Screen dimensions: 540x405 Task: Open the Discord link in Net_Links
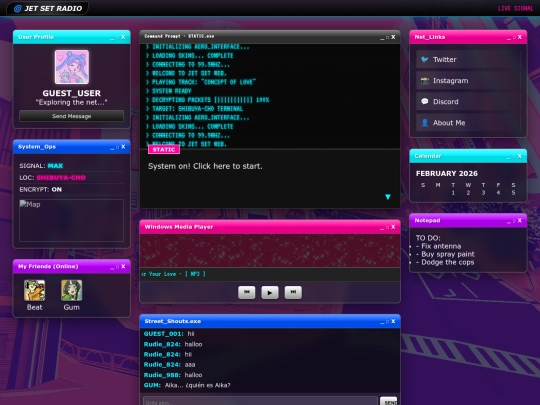tap(468, 102)
